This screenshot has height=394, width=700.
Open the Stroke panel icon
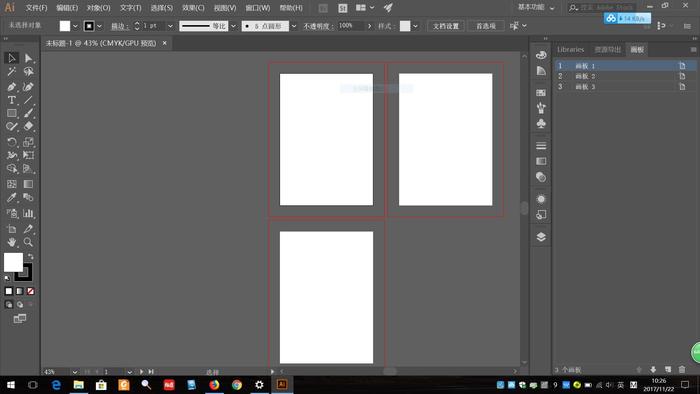541,145
